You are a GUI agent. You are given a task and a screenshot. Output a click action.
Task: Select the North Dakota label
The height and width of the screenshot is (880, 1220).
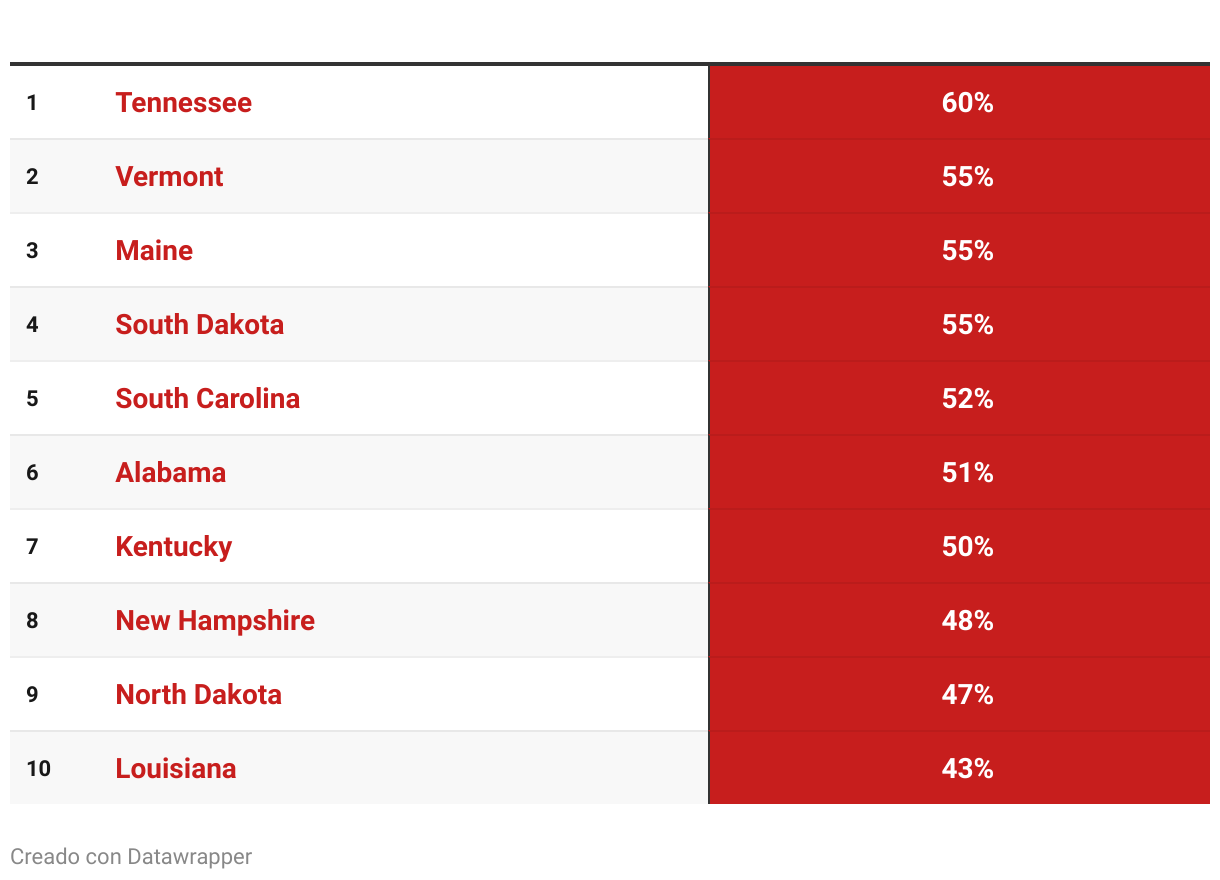198,695
